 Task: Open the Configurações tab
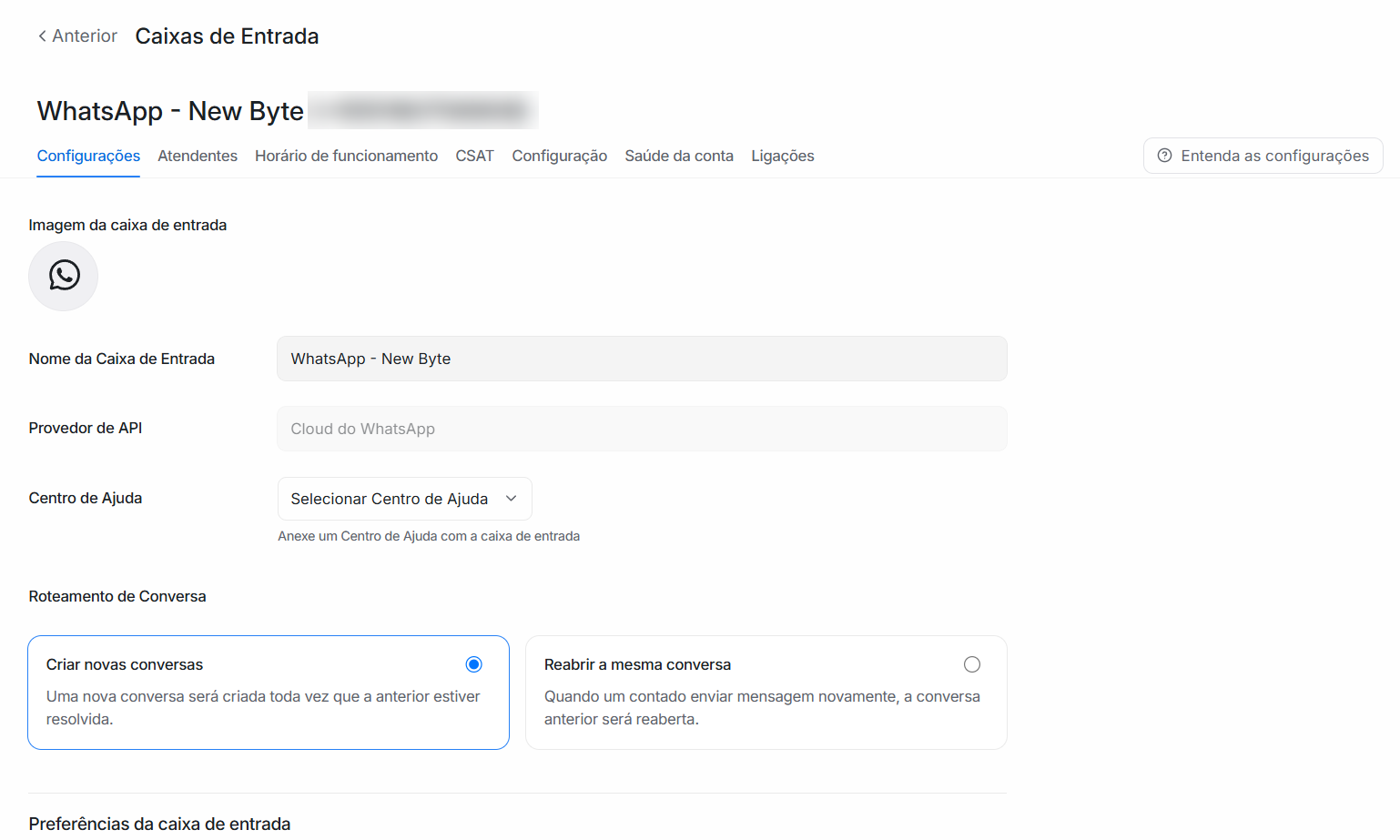(x=88, y=156)
